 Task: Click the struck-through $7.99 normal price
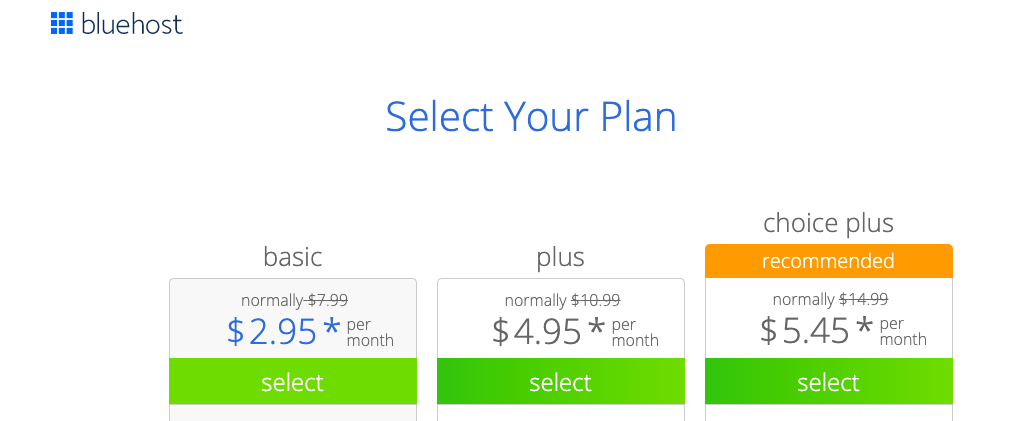pyautogui.click(x=328, y=301)
